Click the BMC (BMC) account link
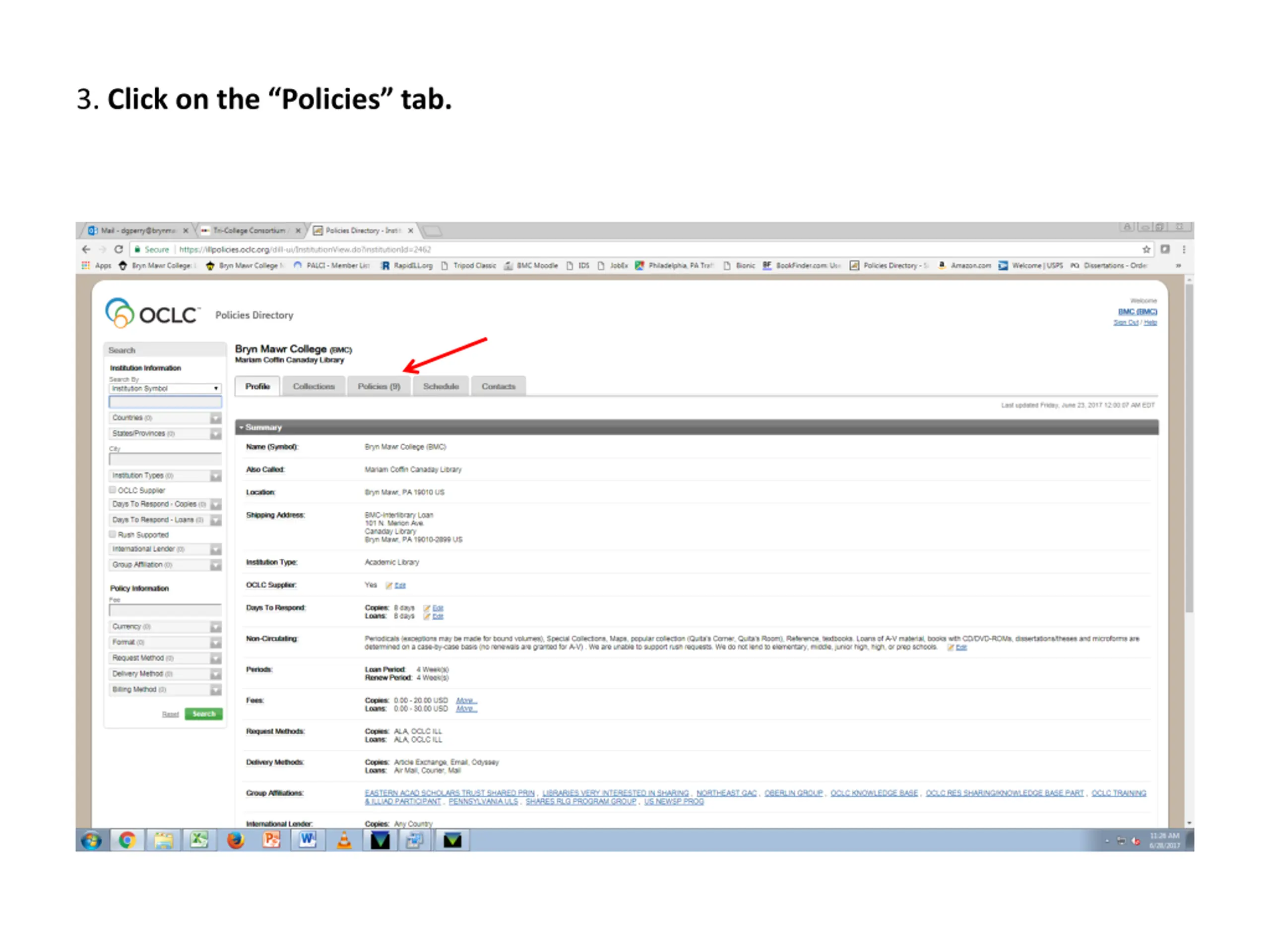Image resolution: width=1270 pixels, height=952 pixels. coord(1138,311)
